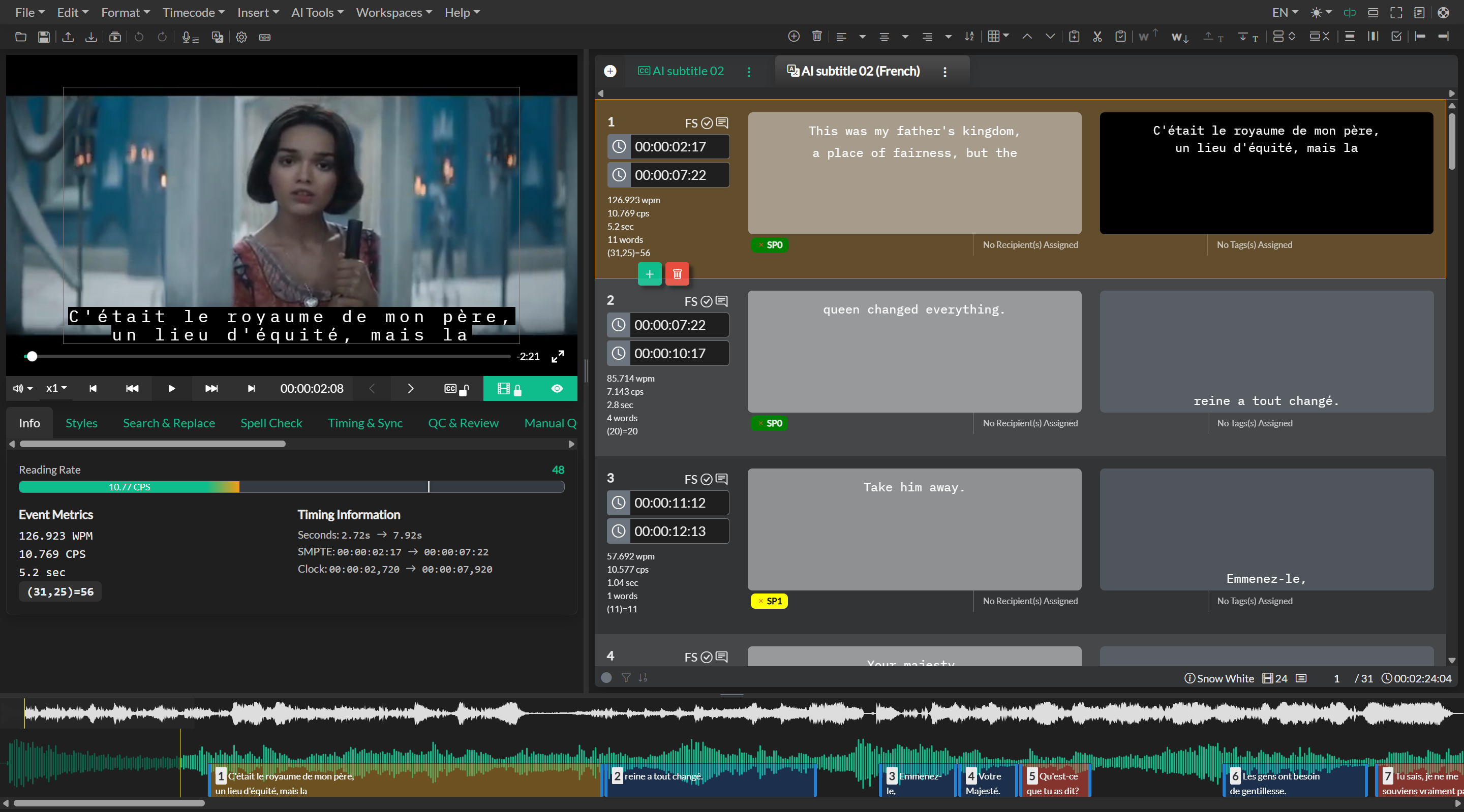Screen dimensions: 1464x812
Task: Expand the AI Tools menu
Action: (x=317, y=13)
